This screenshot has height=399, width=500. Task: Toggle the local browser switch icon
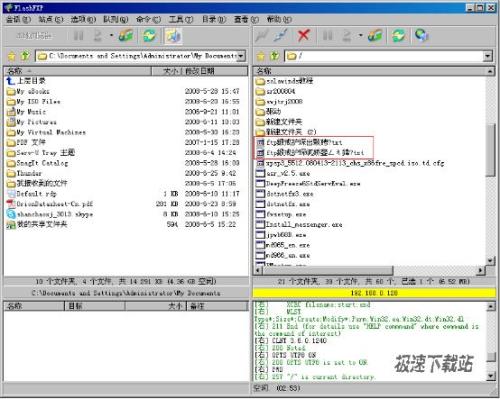[x=173, y=35]
